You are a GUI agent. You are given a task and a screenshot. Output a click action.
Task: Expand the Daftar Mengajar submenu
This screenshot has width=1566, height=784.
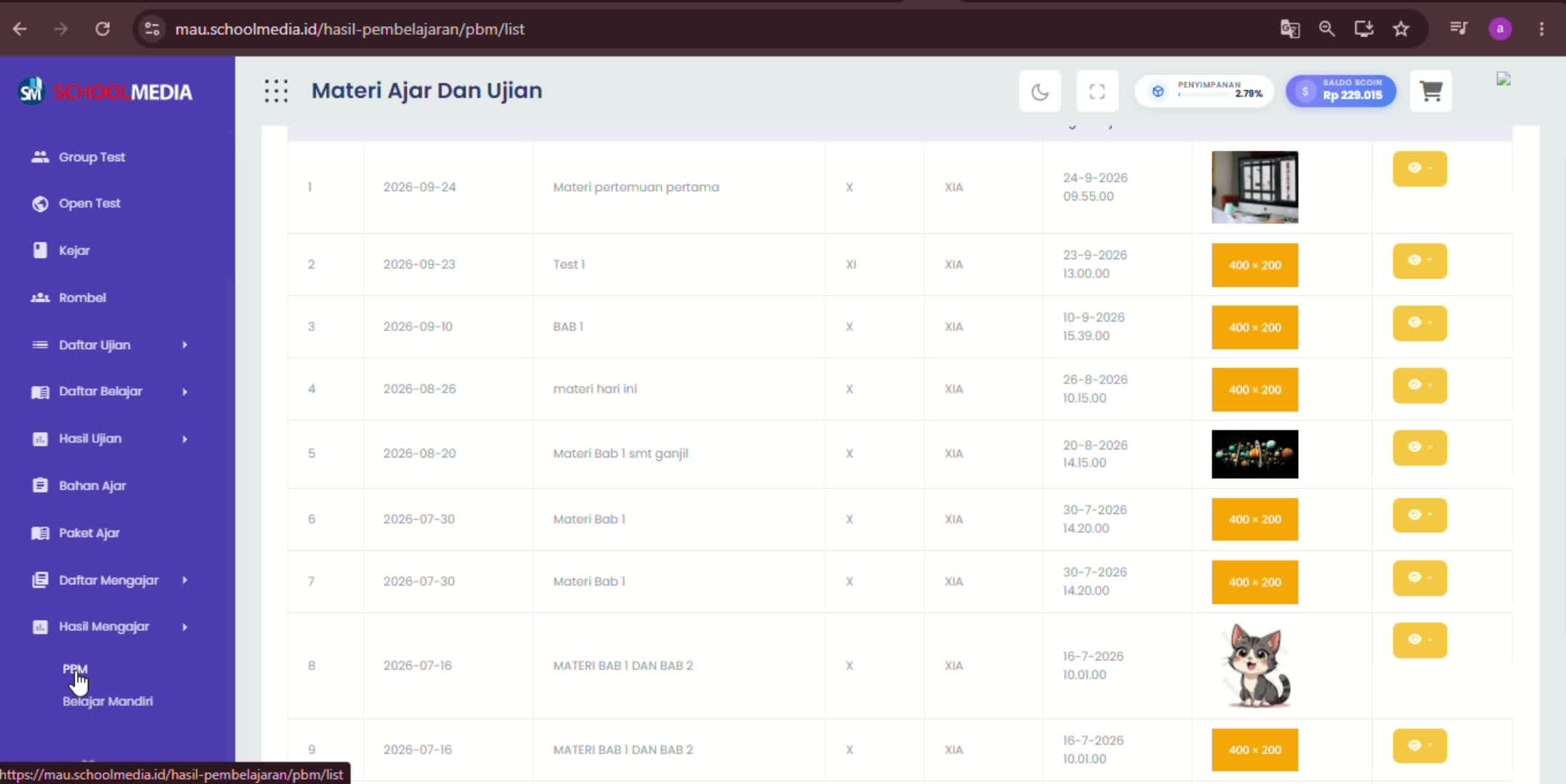tap(109, 580)
